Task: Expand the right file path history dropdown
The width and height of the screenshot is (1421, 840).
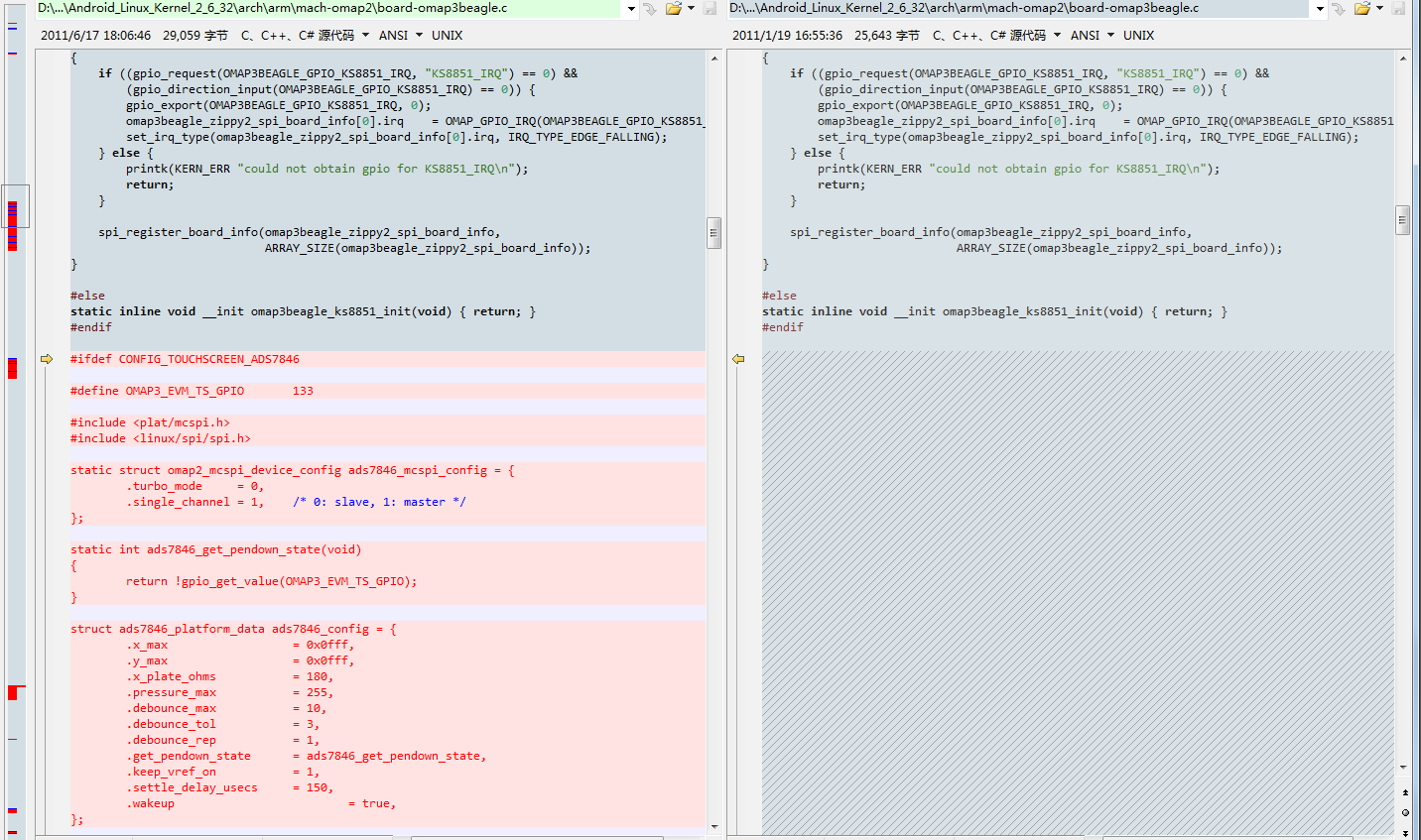Action: pyautogui.click(x=1320, y=9)
